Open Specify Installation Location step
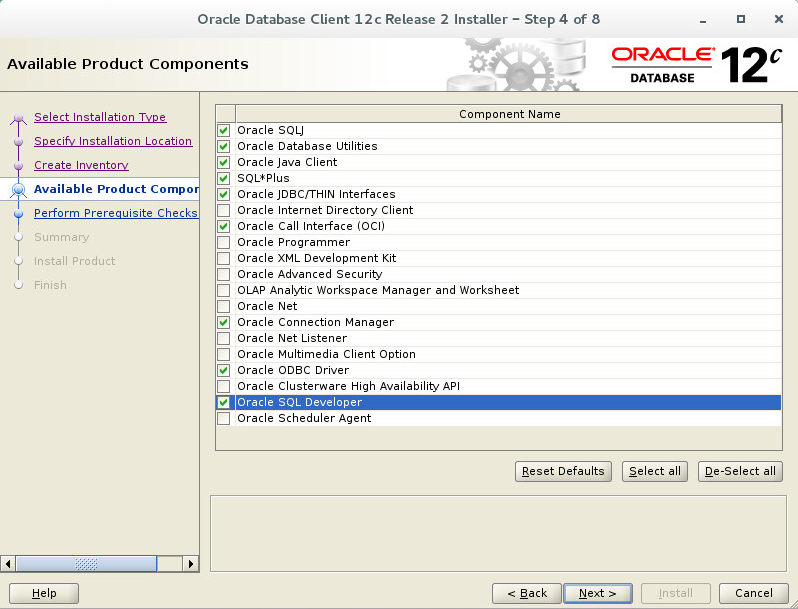The width and height of the screenshot is (798, 609). [x=113, y=141]
